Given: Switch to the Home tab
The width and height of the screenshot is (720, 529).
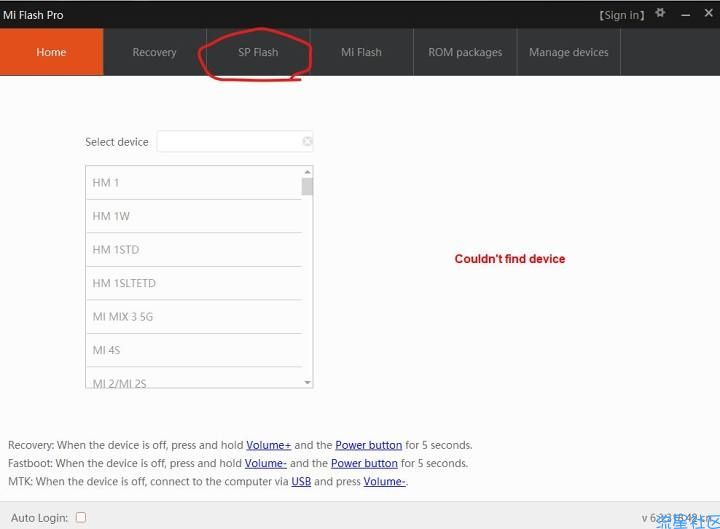Looking at the screenshot, I should coord(51,52).
